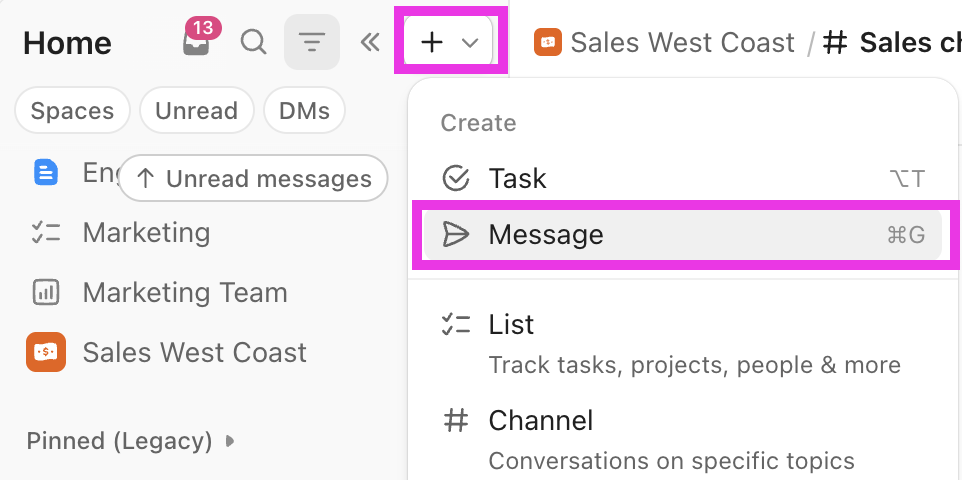
Task: Toggle the Spaces filter chip
Action: click(x=72, y=110)
